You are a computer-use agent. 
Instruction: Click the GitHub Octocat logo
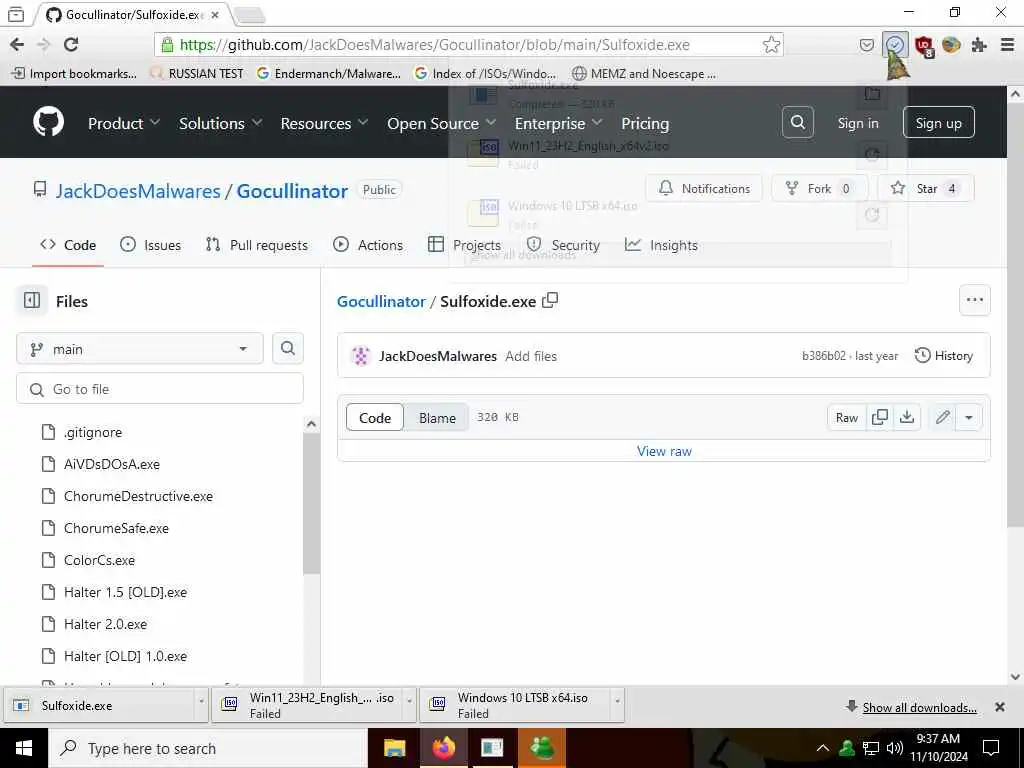(x=48, y=122)
